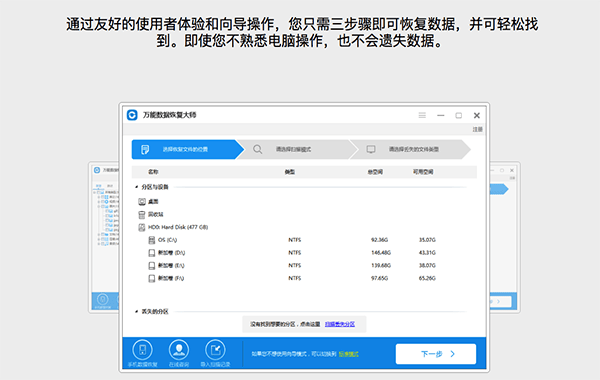Import scan record (arrow-box icon)
Screen dimensions: 600x380
[x=215, y=350]
